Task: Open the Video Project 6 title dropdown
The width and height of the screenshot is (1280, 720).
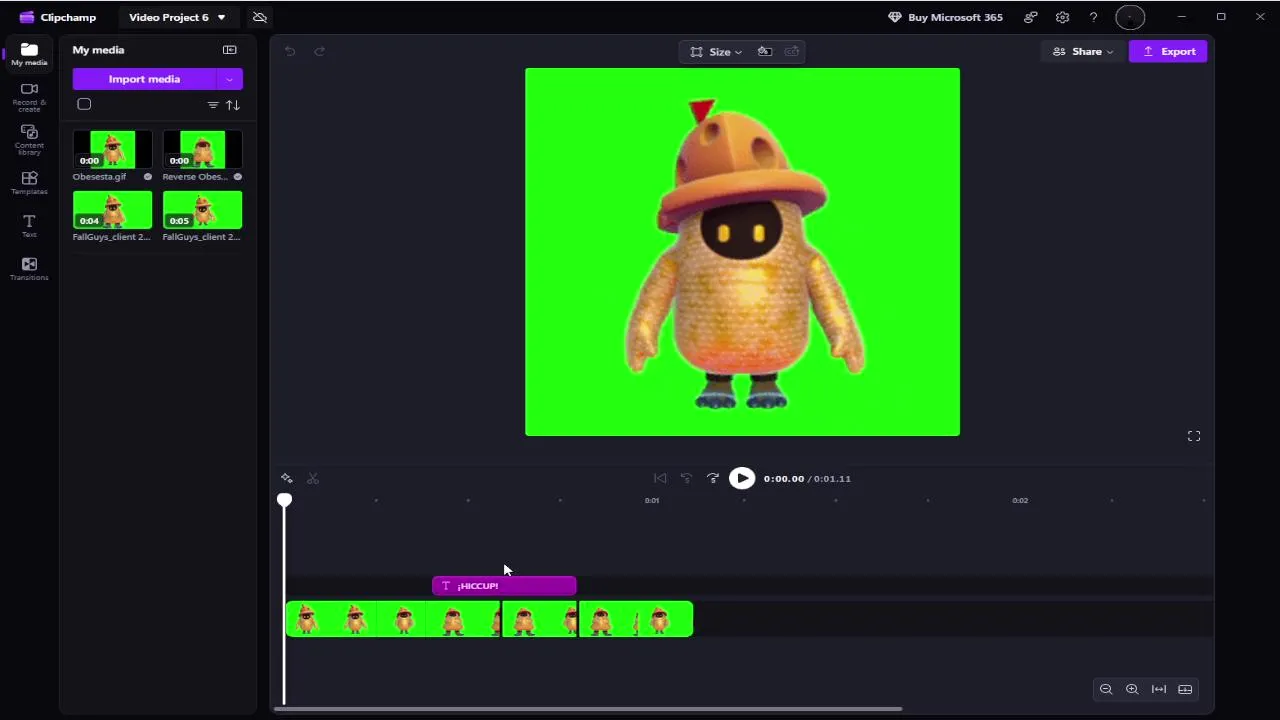Action: coord(177,17)
